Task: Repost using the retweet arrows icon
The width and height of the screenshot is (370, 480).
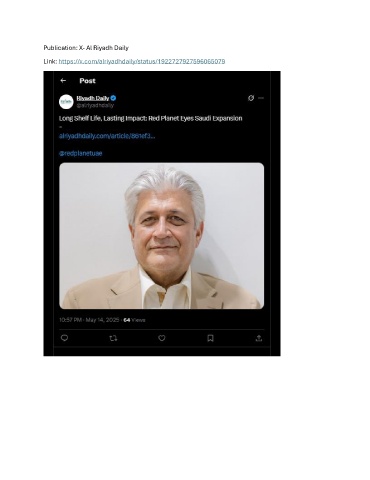Action: click(113, 338)
